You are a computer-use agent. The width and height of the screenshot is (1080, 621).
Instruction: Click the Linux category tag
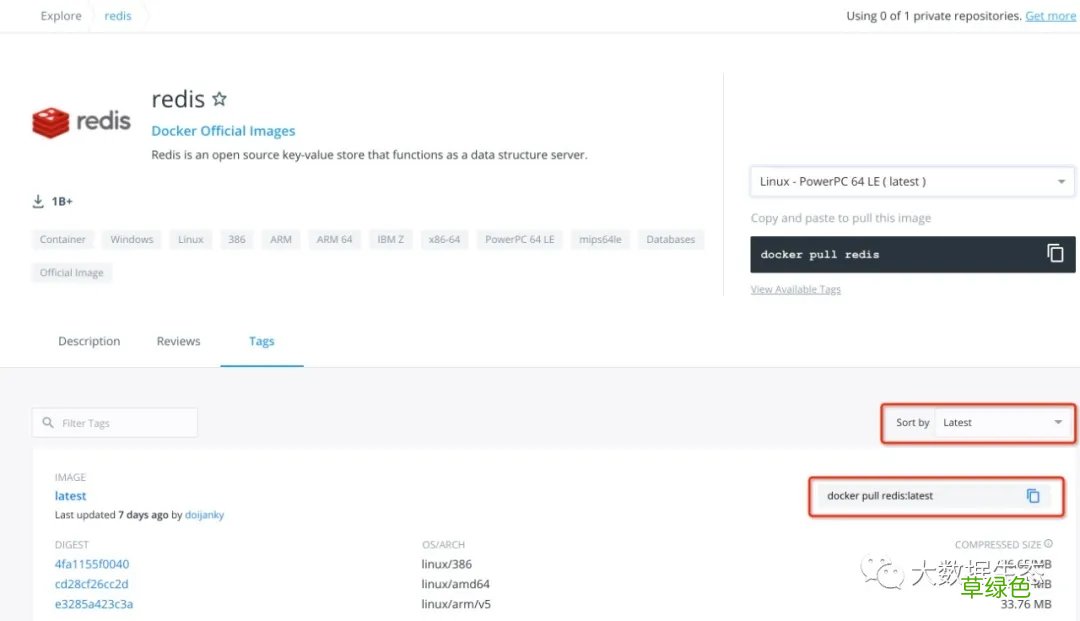(x=191, y=240)
